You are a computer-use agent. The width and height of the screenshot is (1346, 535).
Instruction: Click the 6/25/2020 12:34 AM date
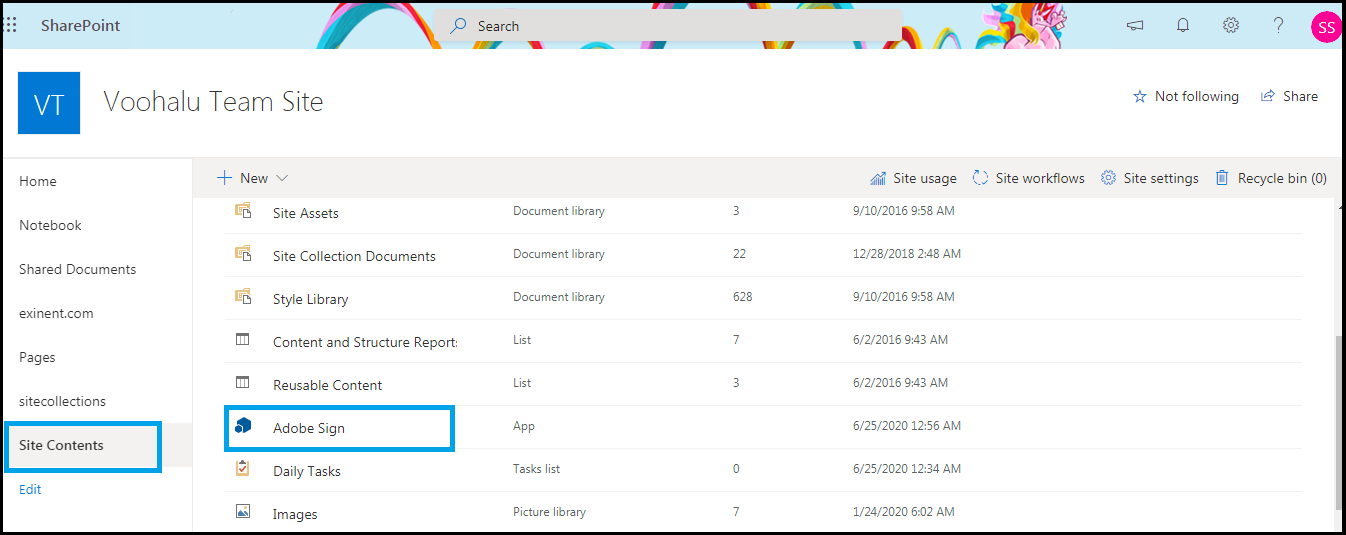click(907, 469)
